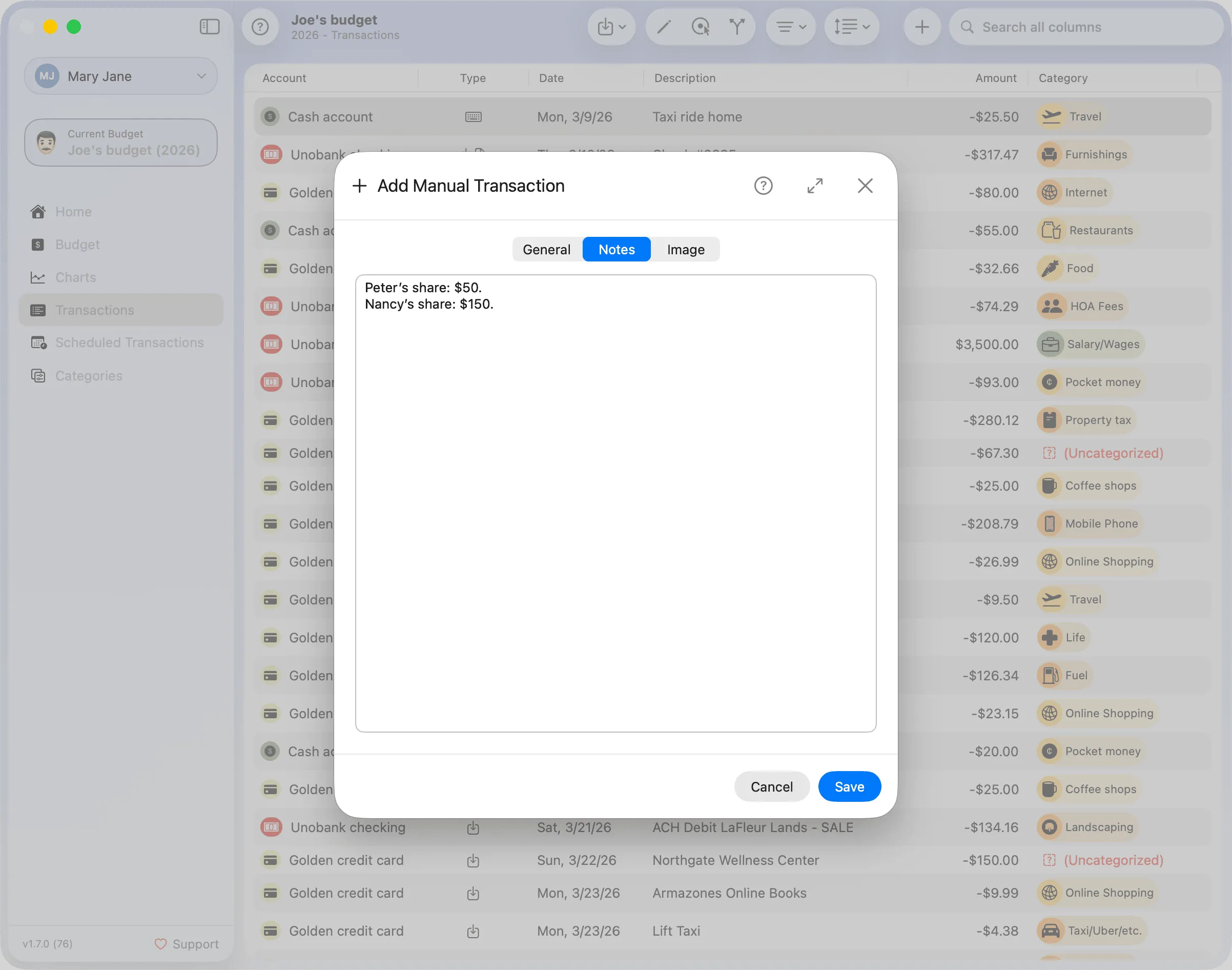Open the help icon beside Joe's budget title

click(x=260, y=27)
